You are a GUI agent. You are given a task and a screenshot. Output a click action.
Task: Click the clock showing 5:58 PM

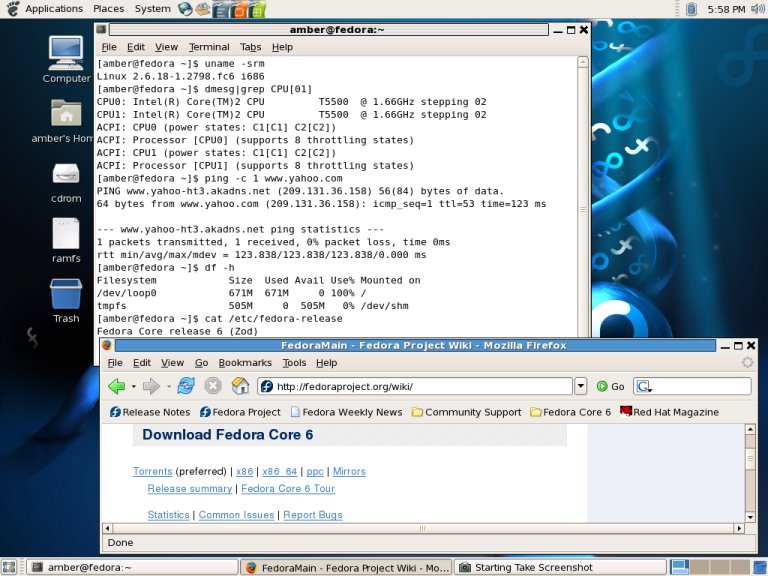[x=726, y=9]
